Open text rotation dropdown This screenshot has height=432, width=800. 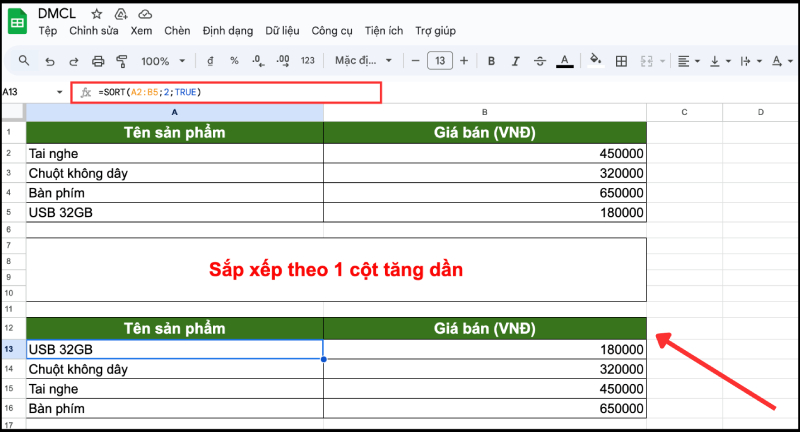coord(782,61)
